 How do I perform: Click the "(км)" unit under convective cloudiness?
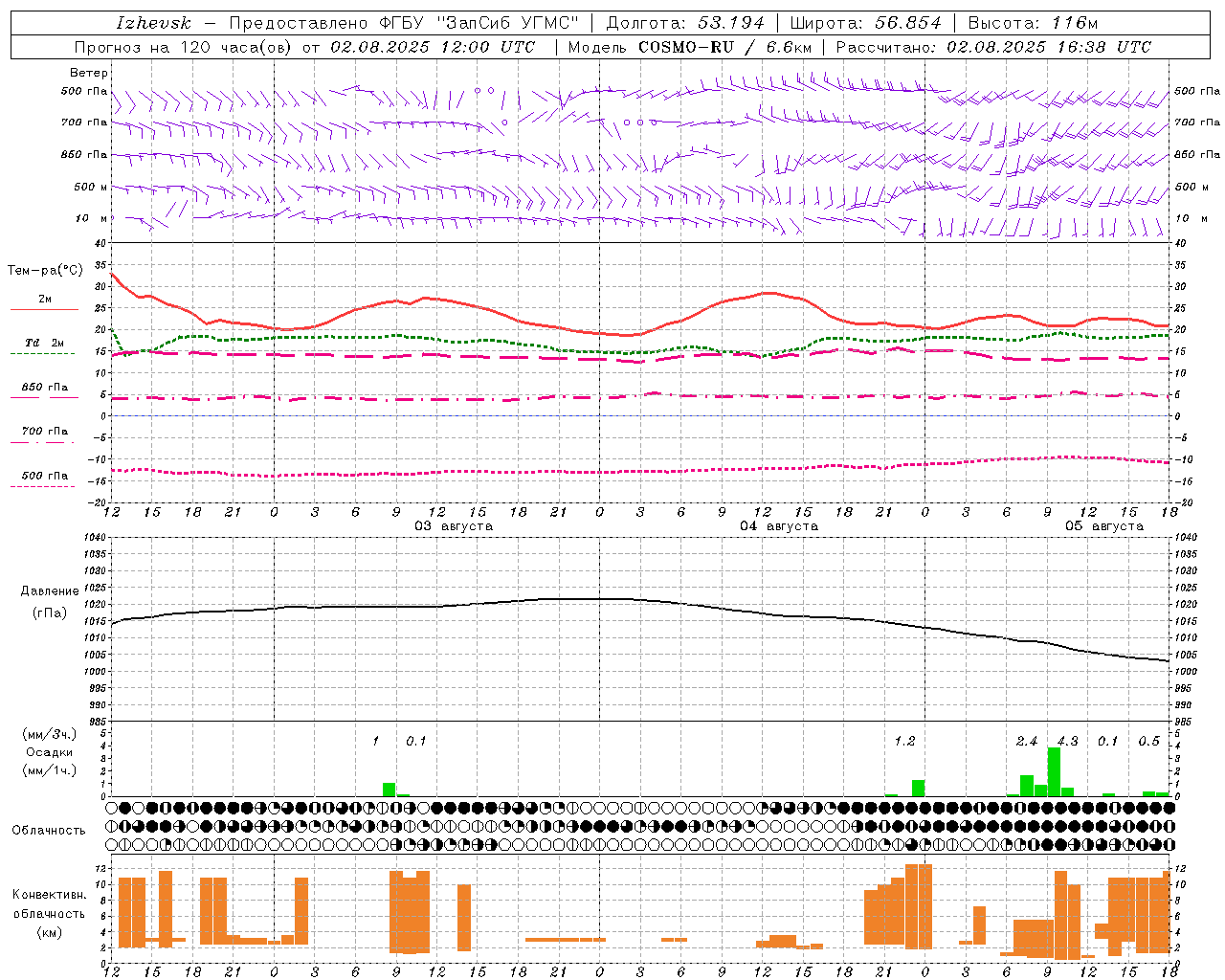pos(49,932)
